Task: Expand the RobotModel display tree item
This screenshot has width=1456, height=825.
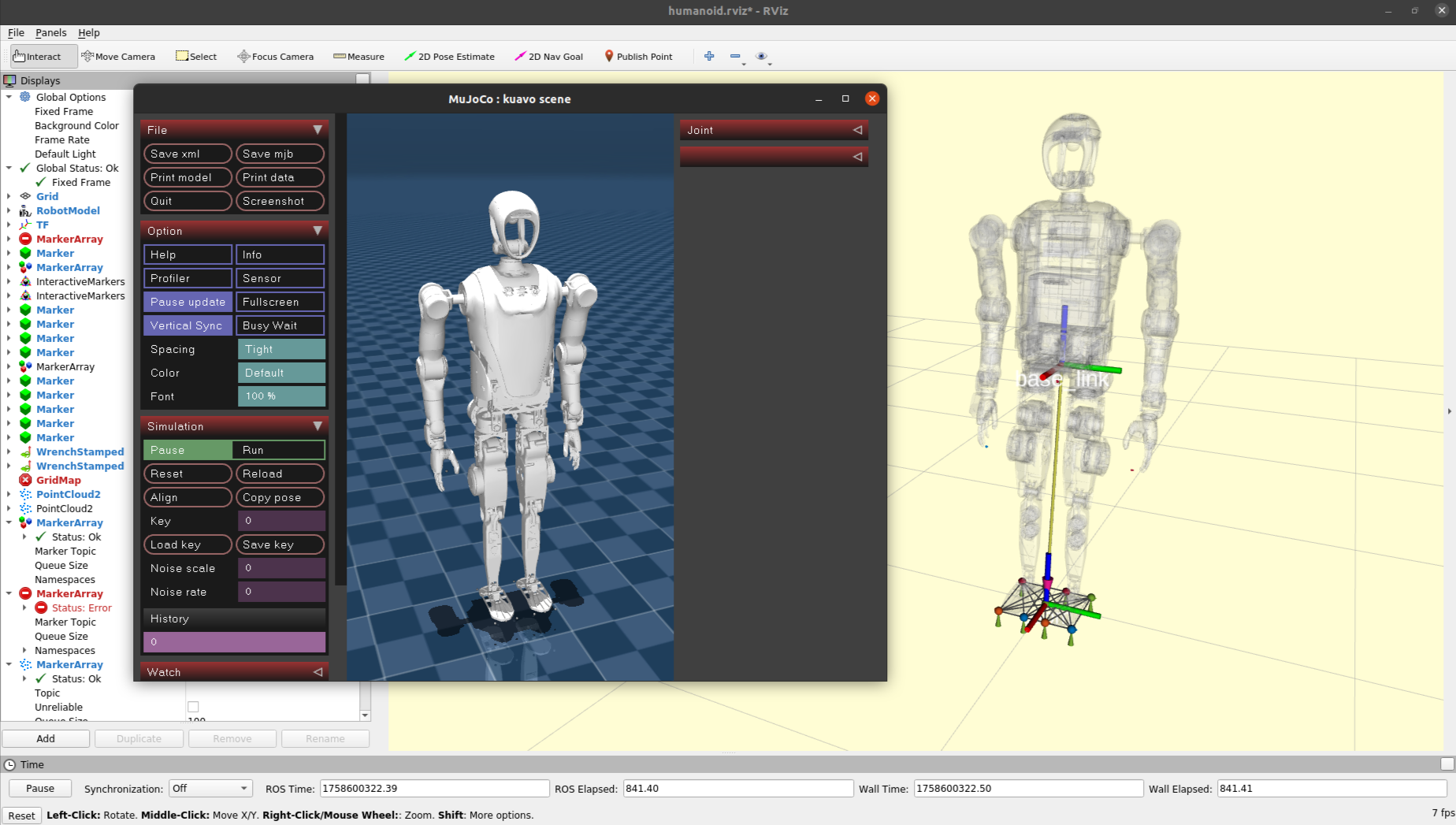Action: (x=9, y=211)
